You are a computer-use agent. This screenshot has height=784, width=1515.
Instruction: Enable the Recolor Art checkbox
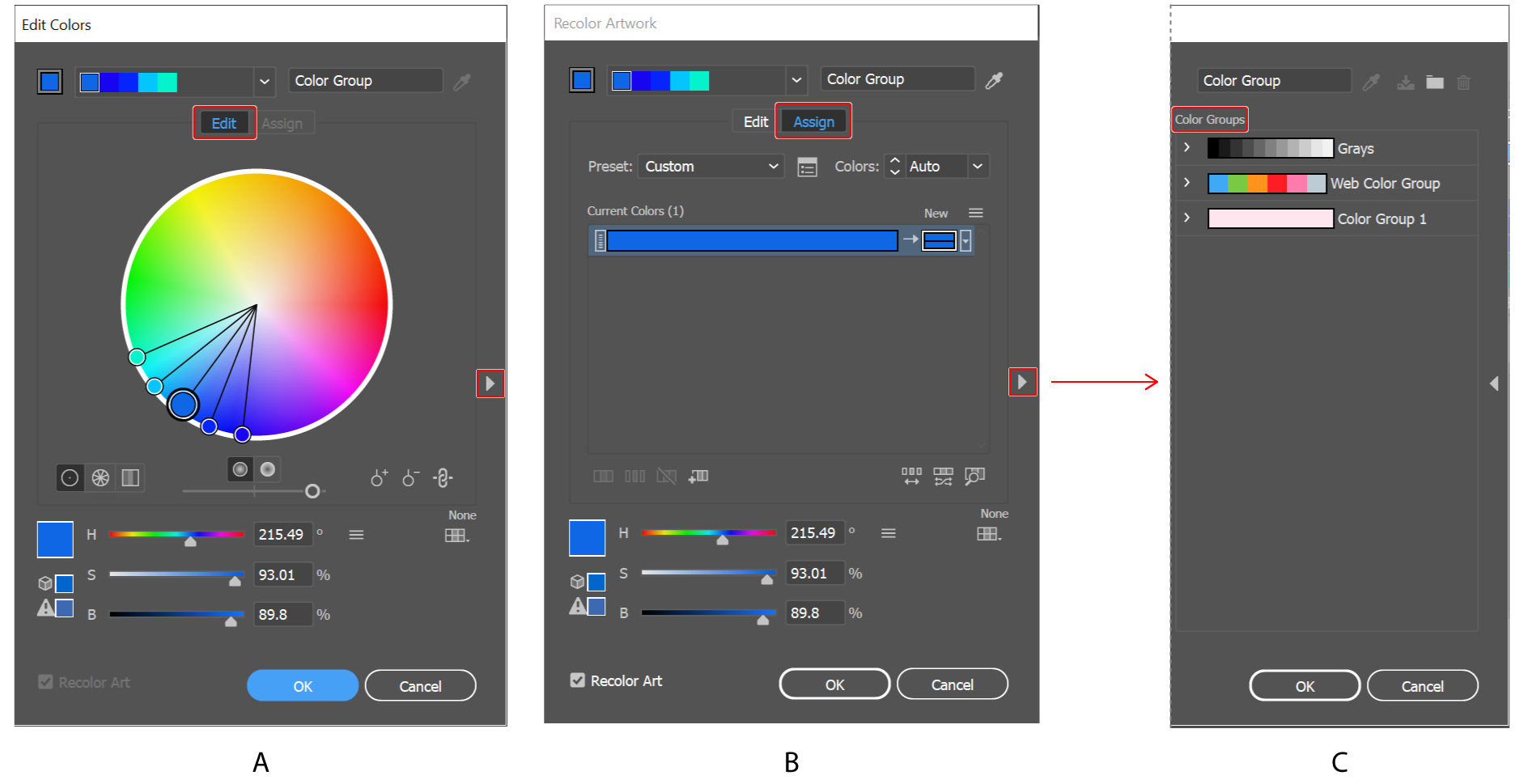576,680
